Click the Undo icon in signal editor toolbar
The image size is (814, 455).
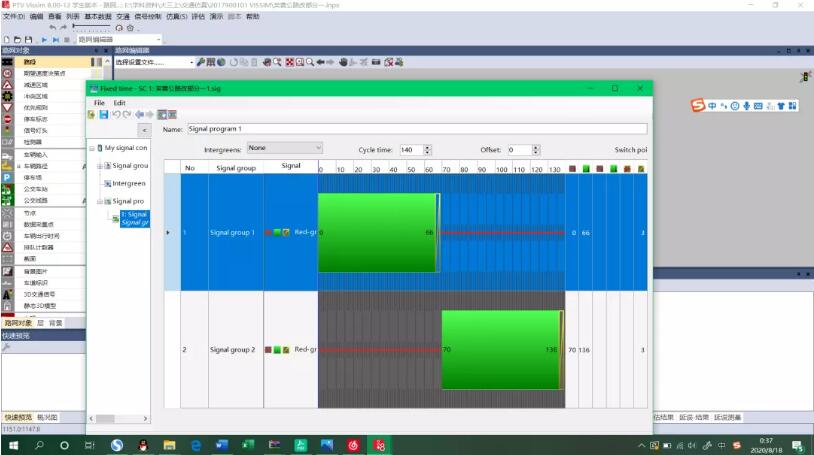pyautogui.click(x=116, y=115)
